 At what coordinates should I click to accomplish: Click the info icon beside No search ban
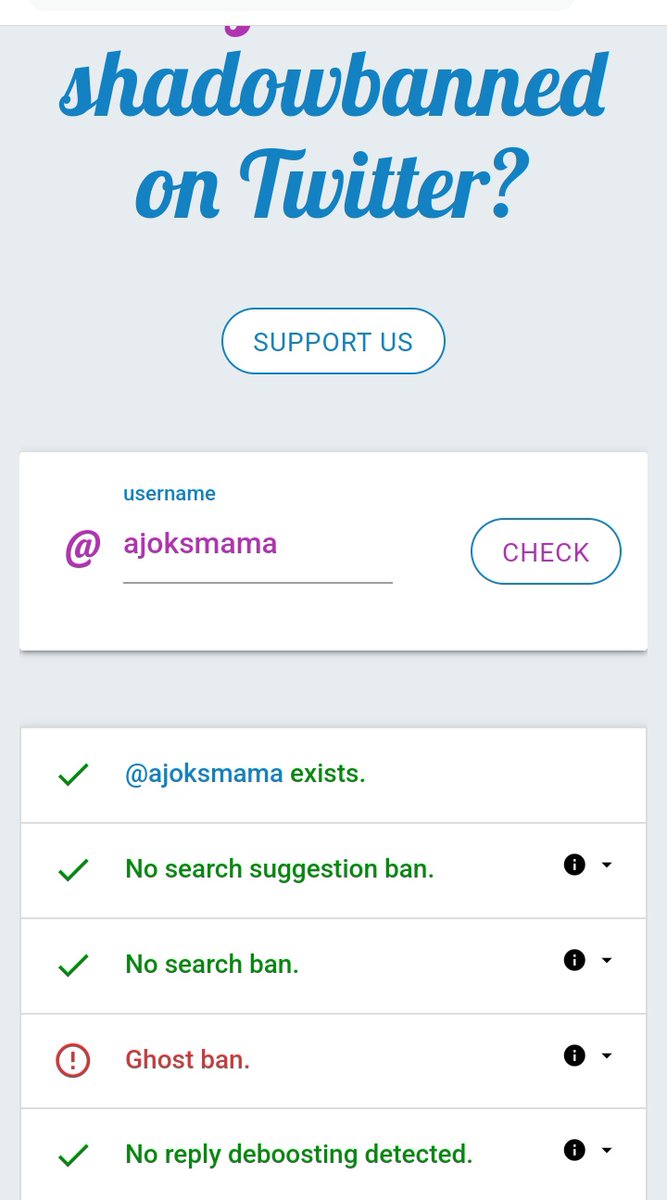coord(574,960)
